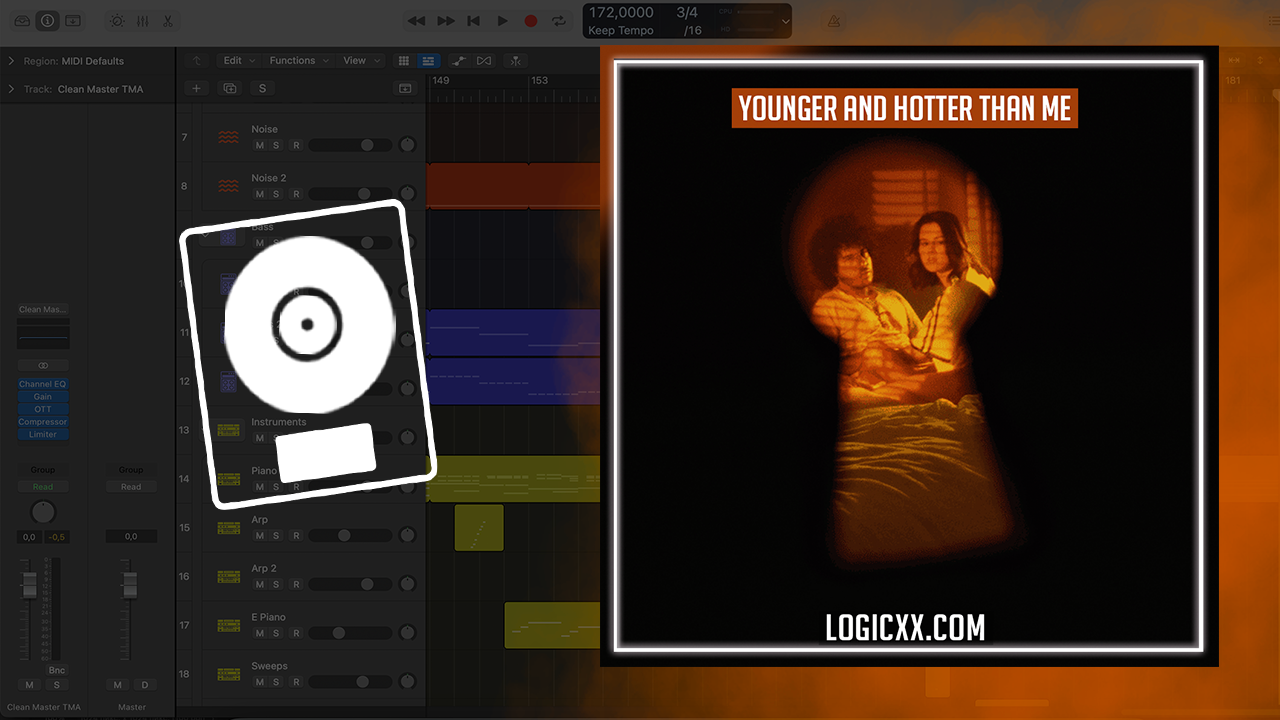The height and width of the screenshot is (720, 1280).
Task: Open Smart Controls dial icon
Action: click(117, 21)
